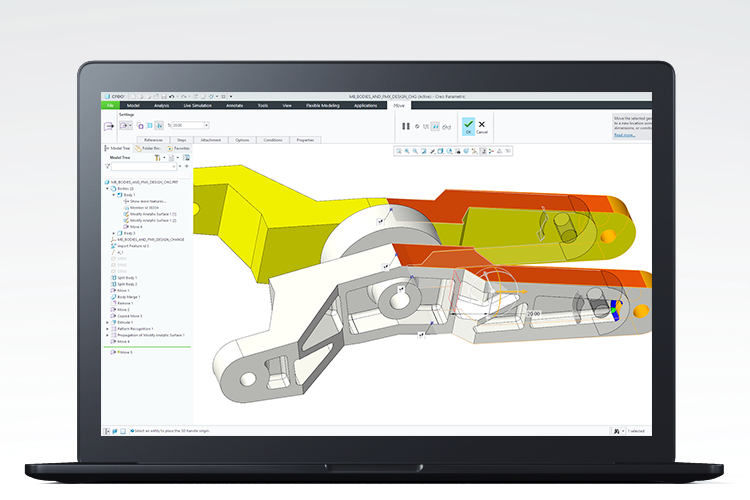
Task: Expand Pattern Recognition 1 in model tree
Action: (107, 329)
